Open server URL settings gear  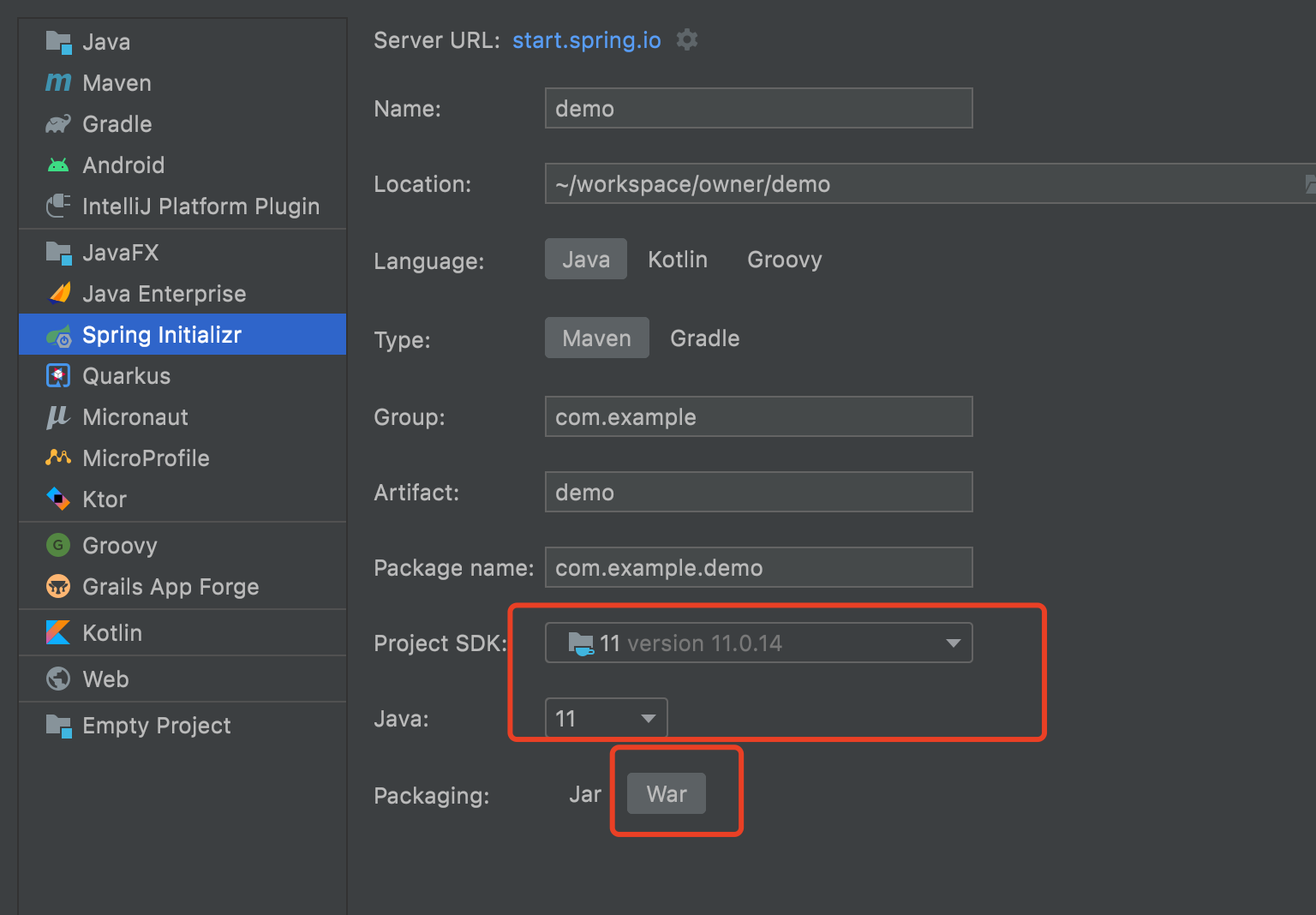point(687,40)
